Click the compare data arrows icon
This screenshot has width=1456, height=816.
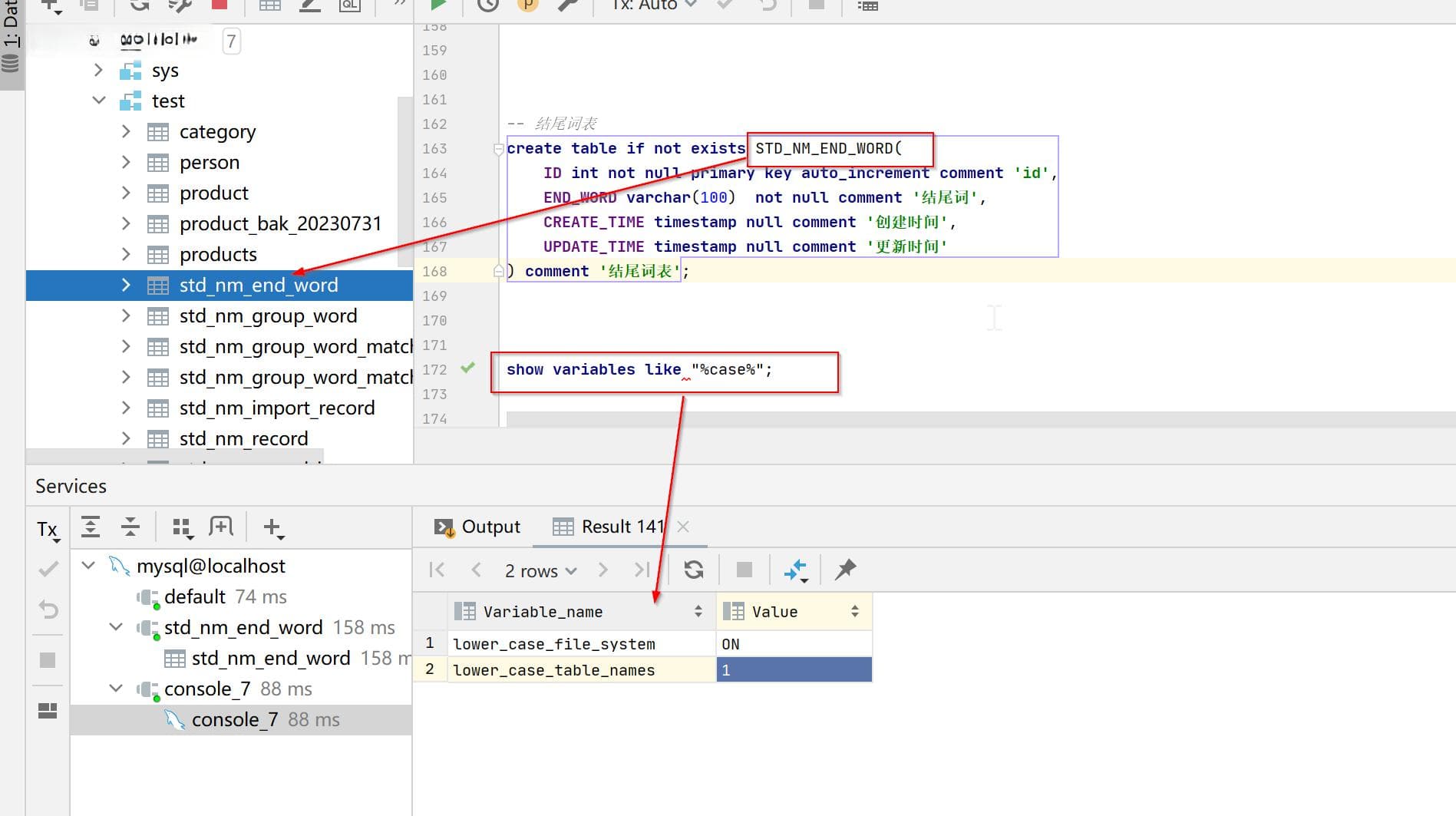pos(795,570)
